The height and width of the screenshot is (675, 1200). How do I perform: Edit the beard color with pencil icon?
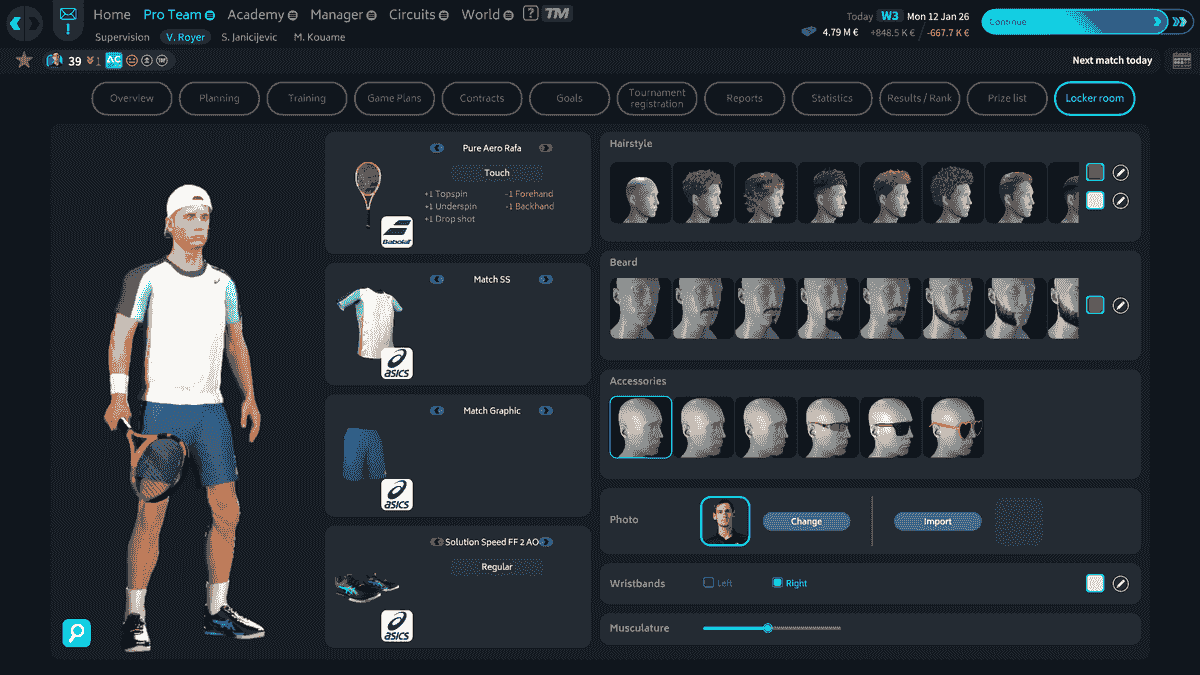(x=1121, y=305)
